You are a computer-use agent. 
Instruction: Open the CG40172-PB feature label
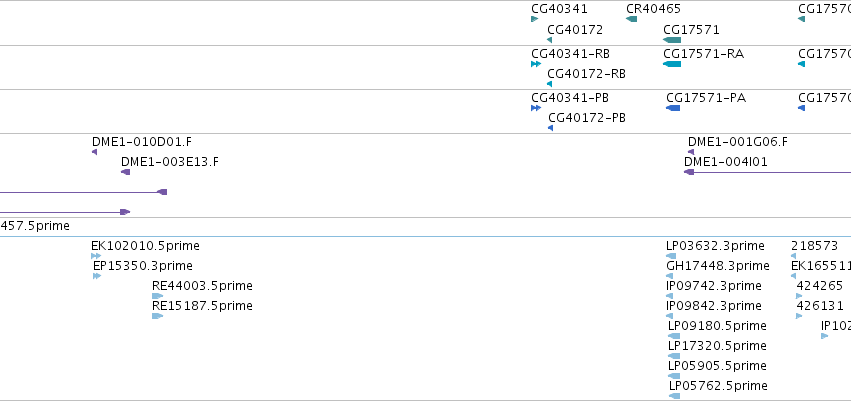(x=587, y=118)
